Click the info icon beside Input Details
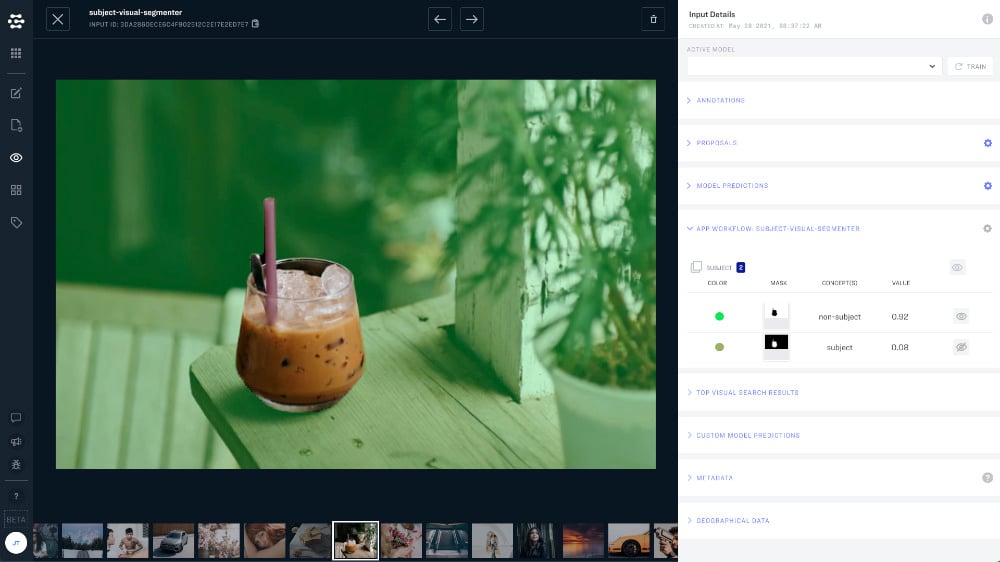The width and height of the screenshot is (1000, 562). click(987, 19)
